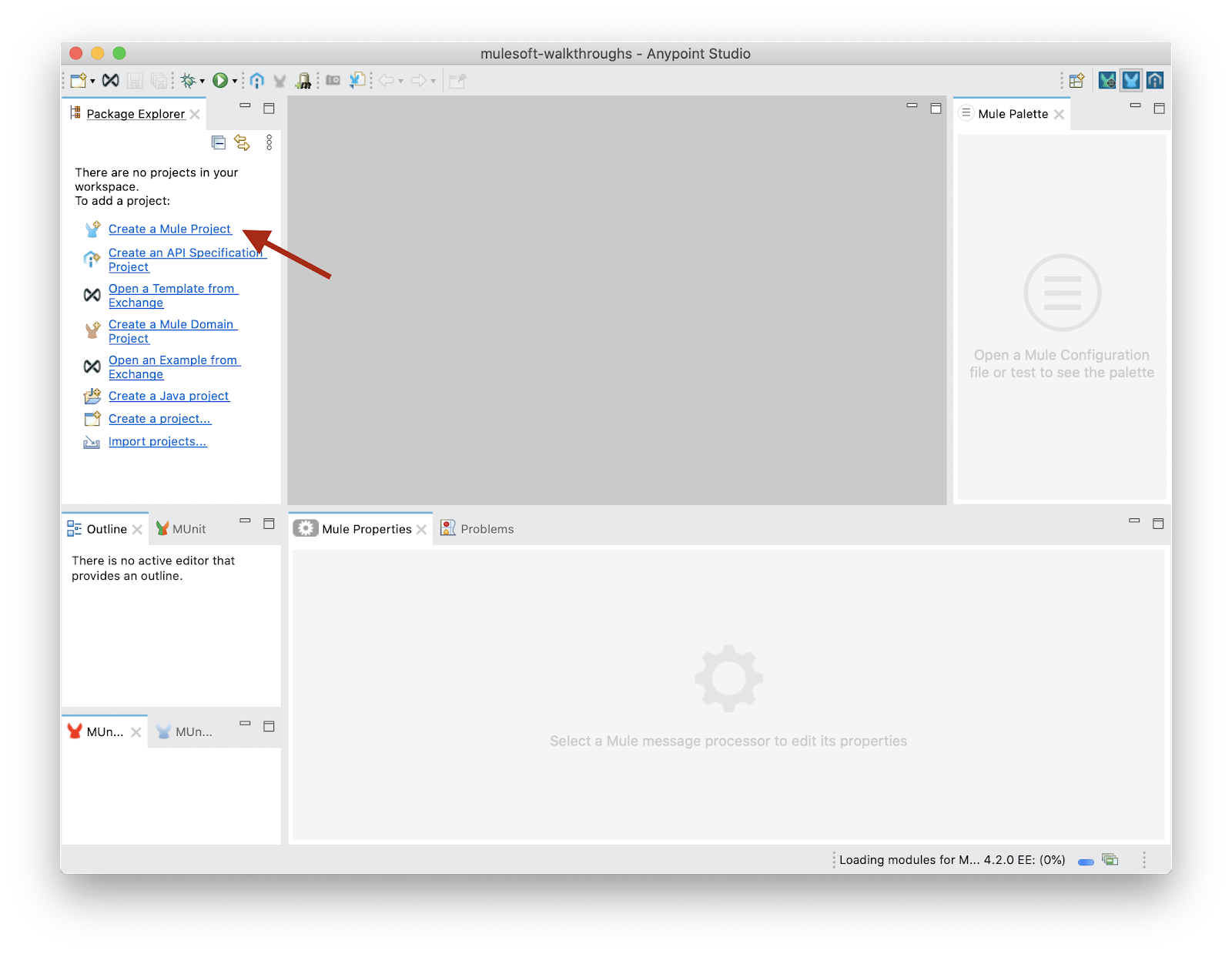Close the Mule Palette tab
The height and width of the screenshot is (954, 1232).
click(1060, 115)
